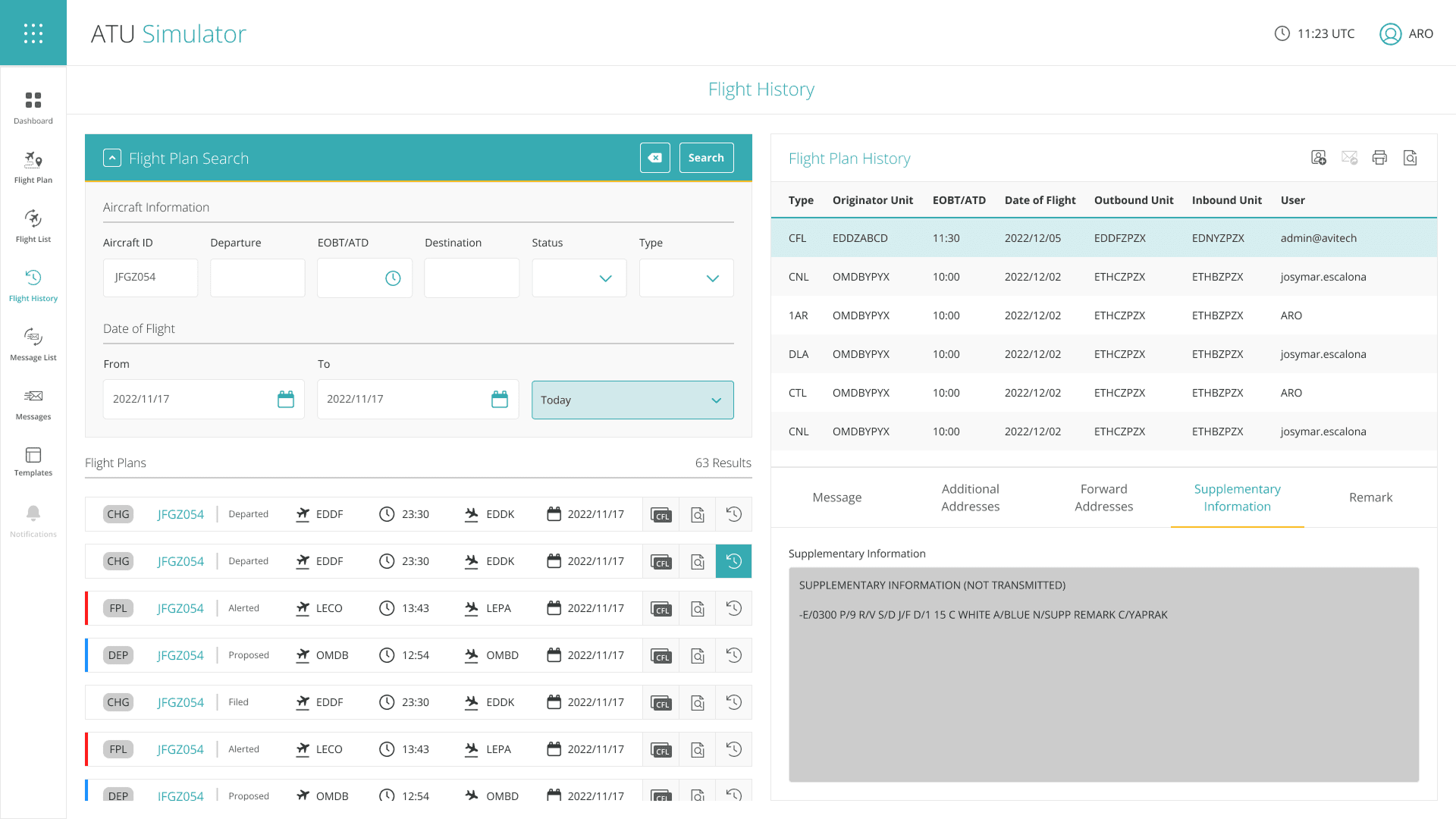The image size is (1456, 819).
Task: Open document preview in Flight Plan History toolbar
Action: click(1410, 158)
